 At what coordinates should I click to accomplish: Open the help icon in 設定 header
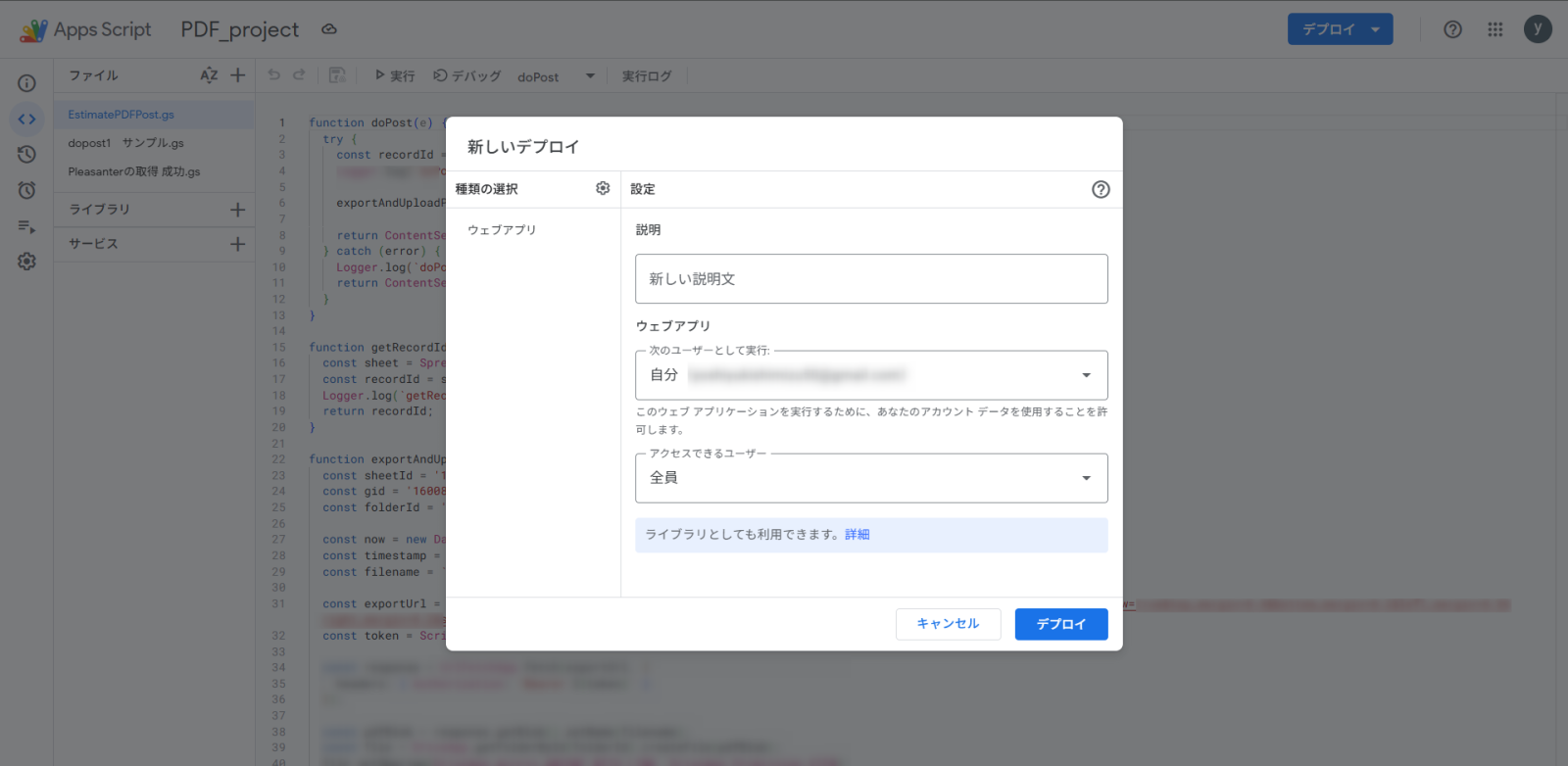pyautogui.click(x=1101, y=189)
